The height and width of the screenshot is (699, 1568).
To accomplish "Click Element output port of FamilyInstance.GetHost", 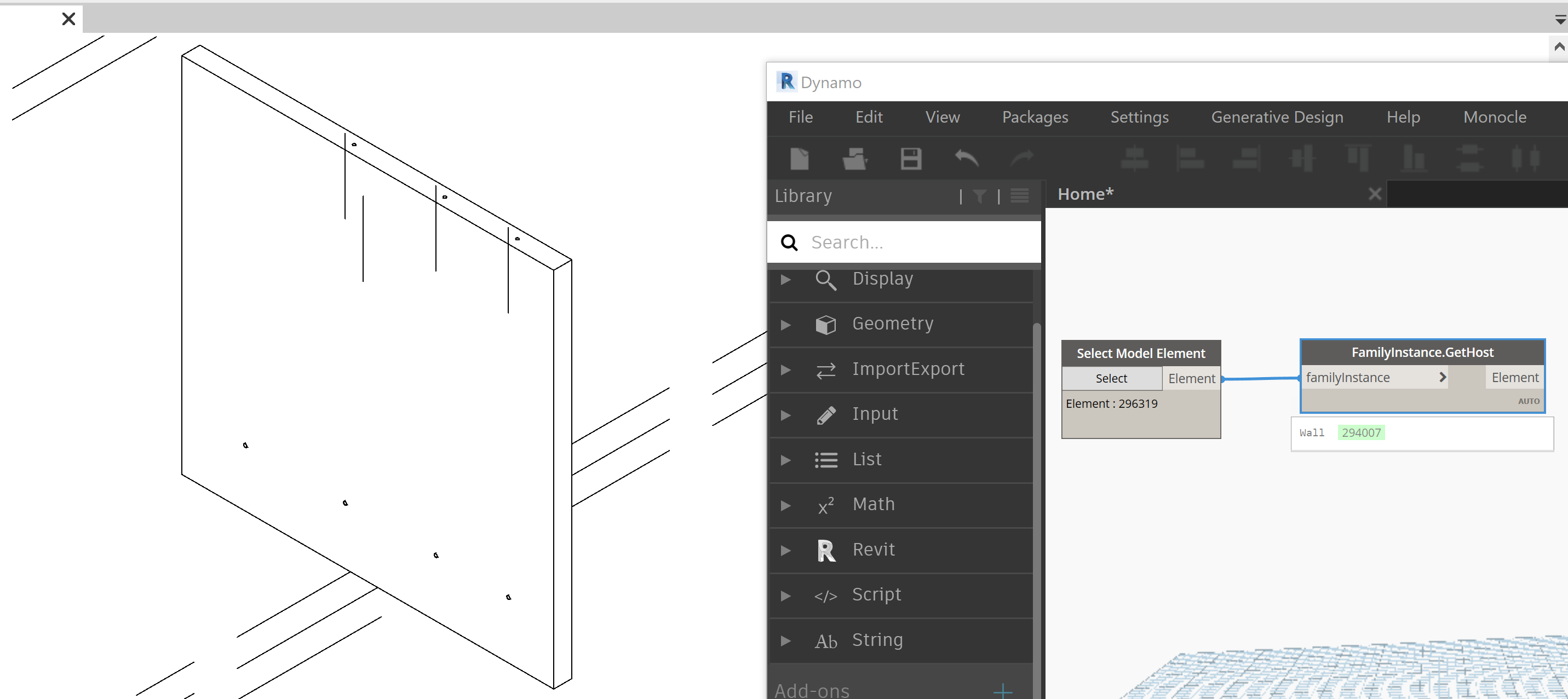I will pos(1514,377).
